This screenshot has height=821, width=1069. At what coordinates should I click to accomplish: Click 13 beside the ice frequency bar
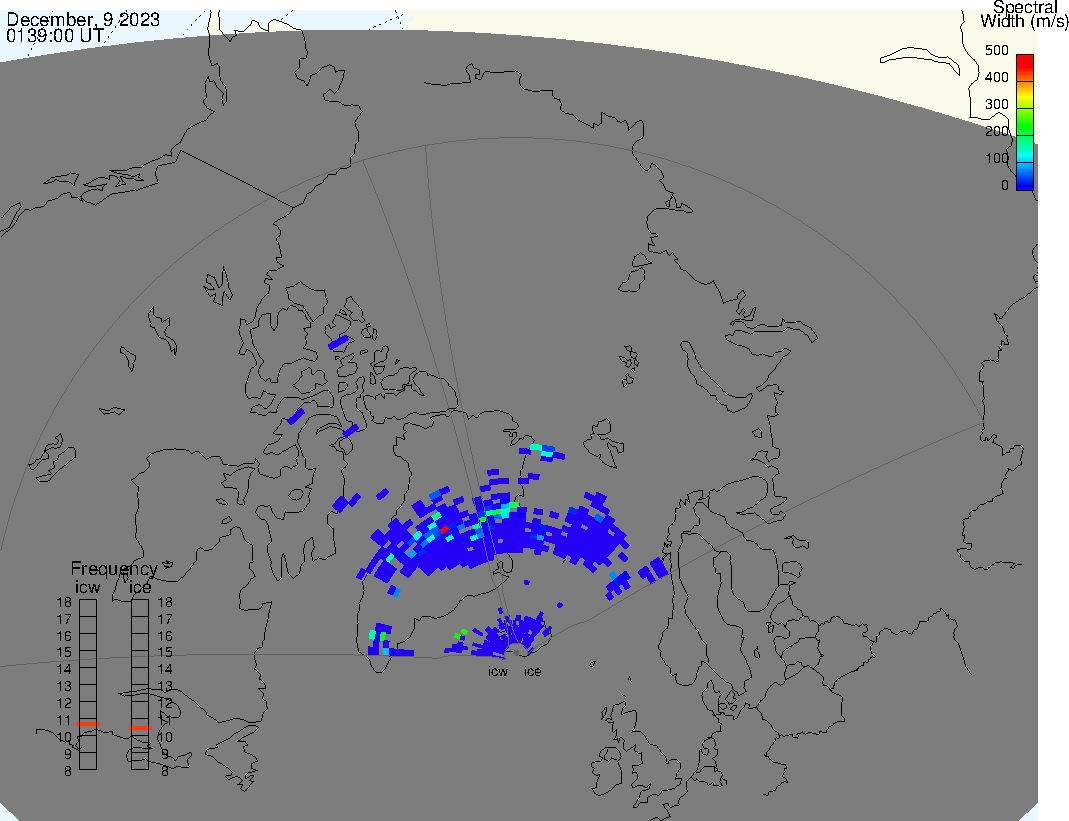tap(165, 687)
